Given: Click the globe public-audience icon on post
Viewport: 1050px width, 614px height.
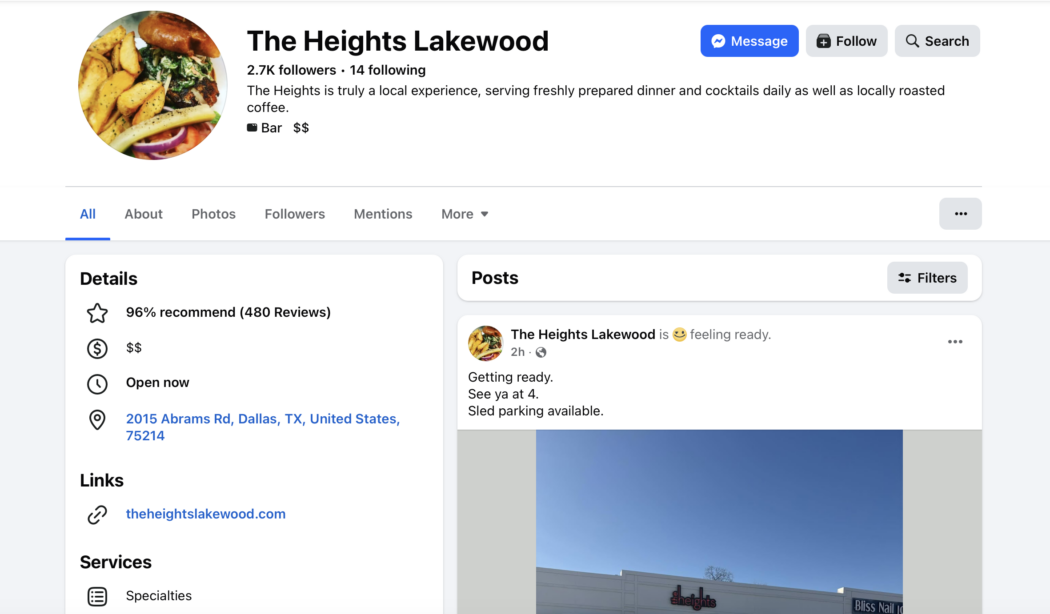Looking at the screenshot, I should [x=541, y=353].
